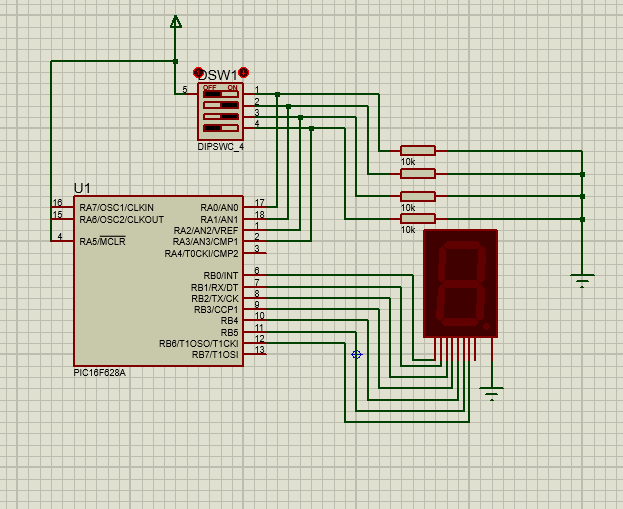The width and height of the screenshot is (623, 509).
Task: Click pin number 10 on U1
Action: pyautogui.click(x=259, y=316)
